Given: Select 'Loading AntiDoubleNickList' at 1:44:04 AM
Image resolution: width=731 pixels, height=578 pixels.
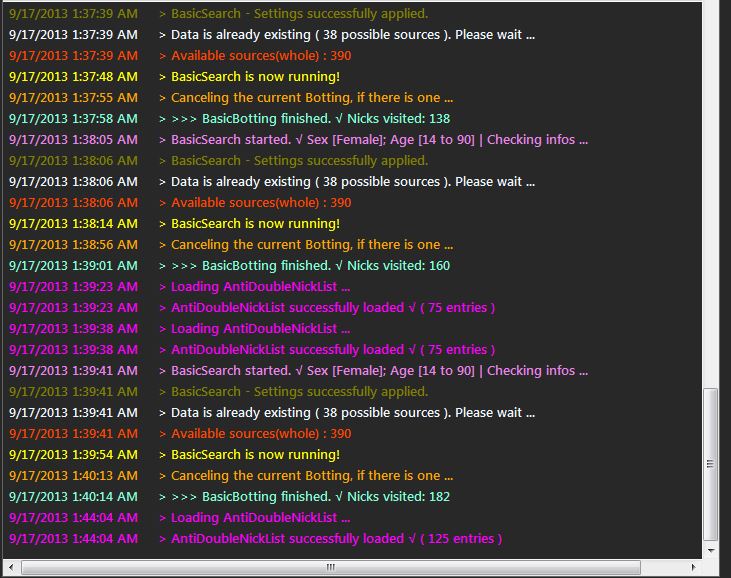Looking at the screenshot, I should [x=179, y=518].
